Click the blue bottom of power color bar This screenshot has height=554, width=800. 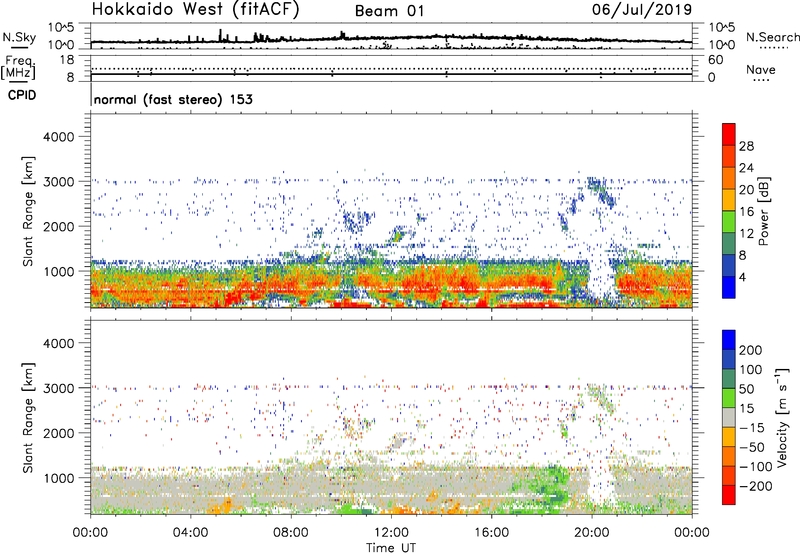coord(729,287)
